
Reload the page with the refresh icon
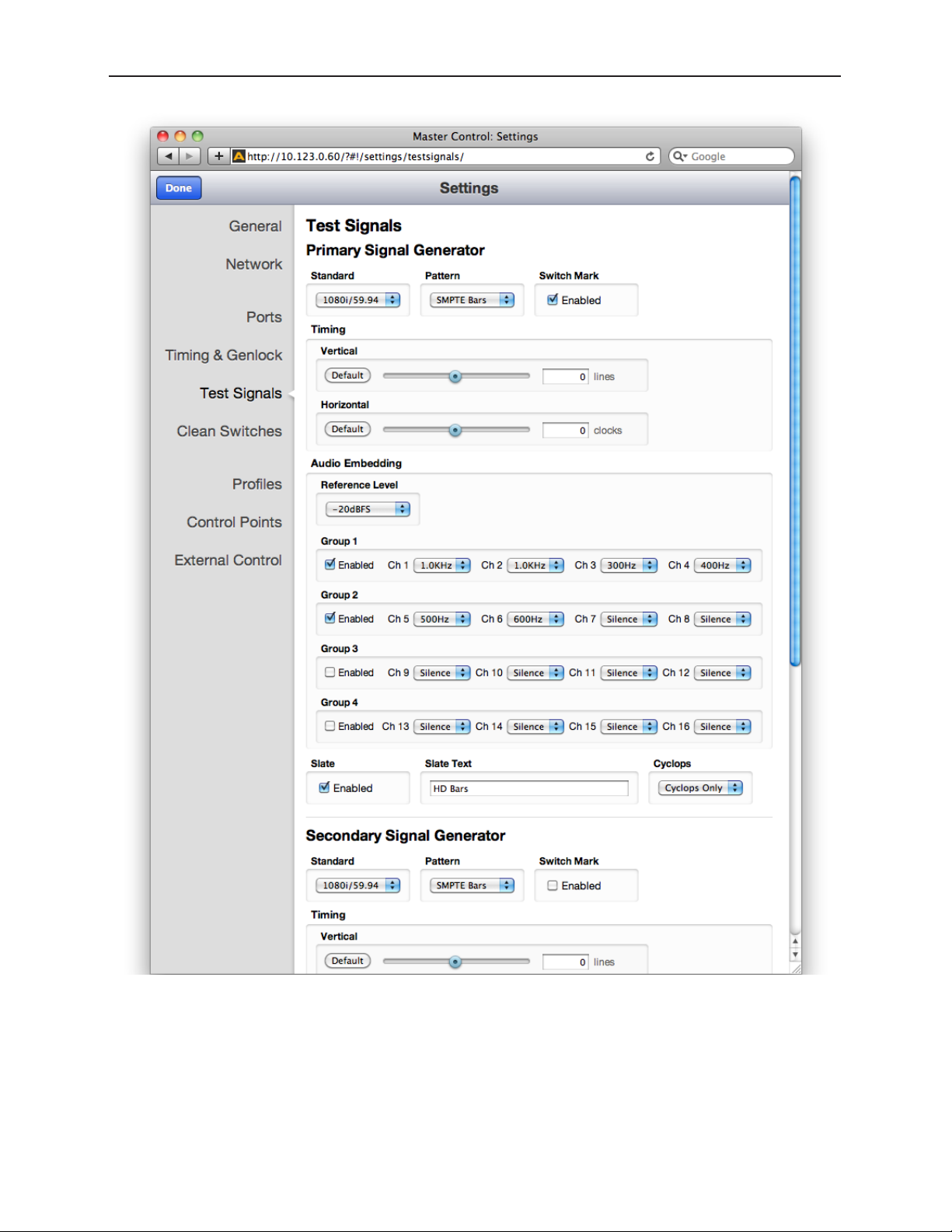650,156
